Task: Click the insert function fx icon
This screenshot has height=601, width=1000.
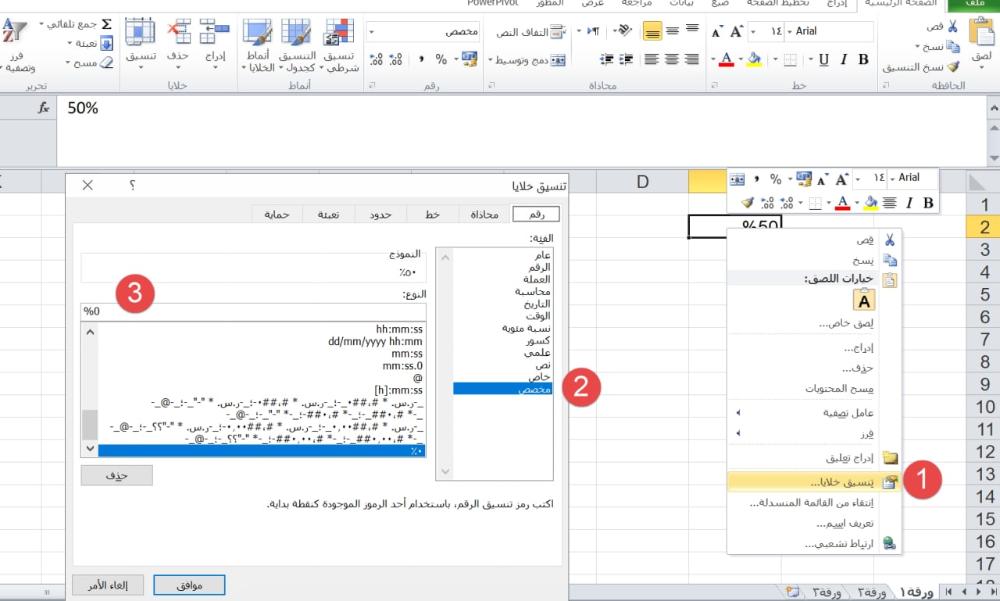Action: pyautogui.click(x=43, y=108)
